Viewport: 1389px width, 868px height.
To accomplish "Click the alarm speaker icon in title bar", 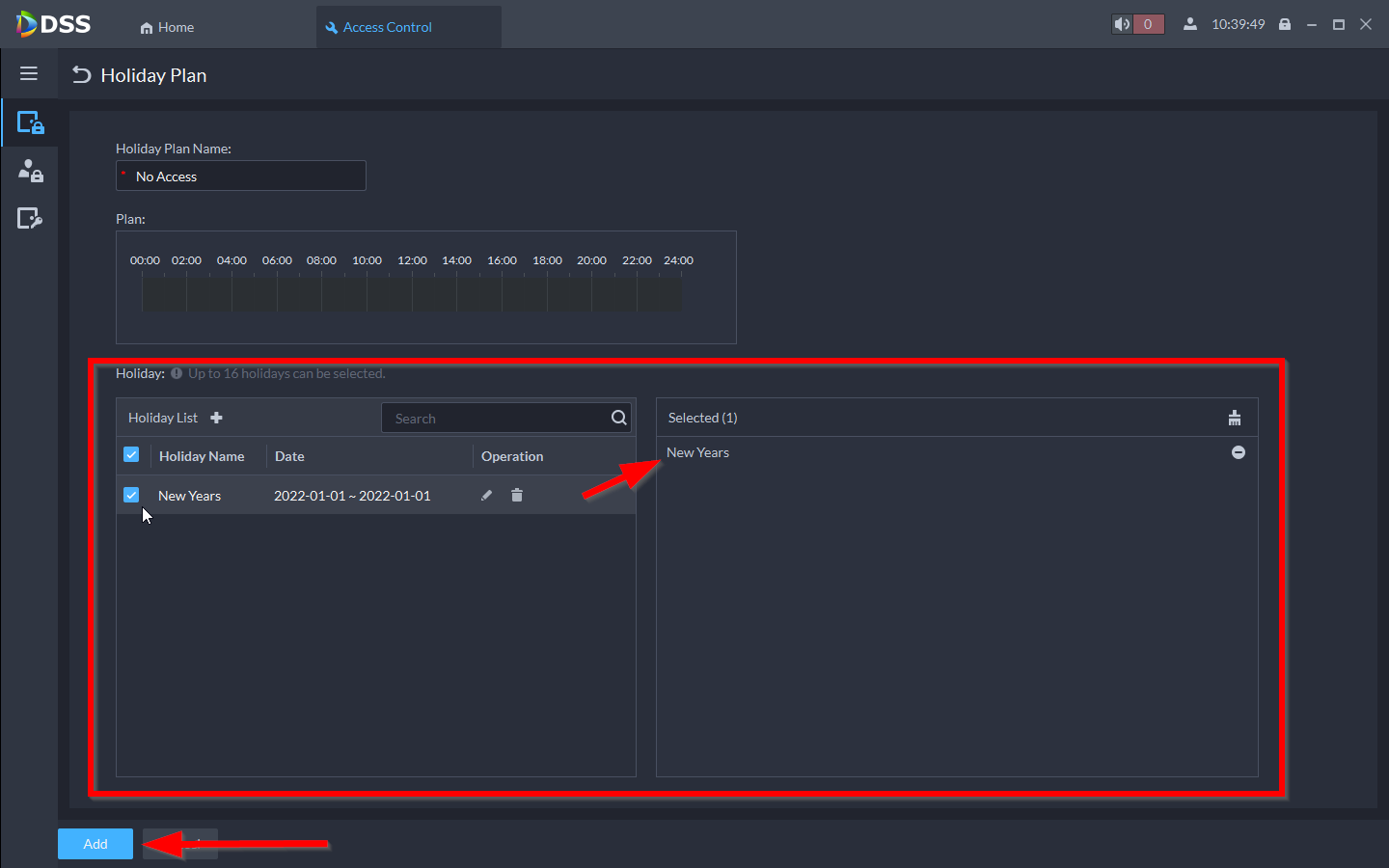I will tap(1122, 24).
